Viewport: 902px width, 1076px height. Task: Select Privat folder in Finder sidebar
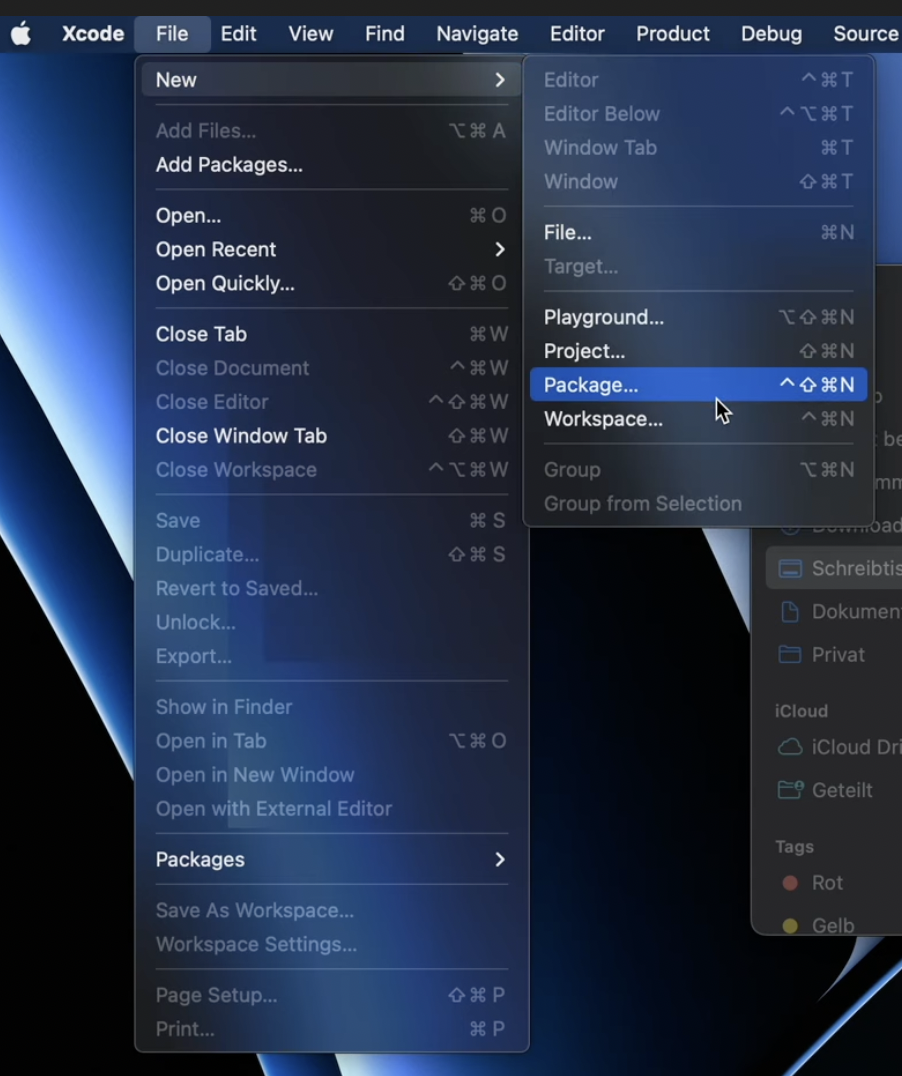coord(835,655)
